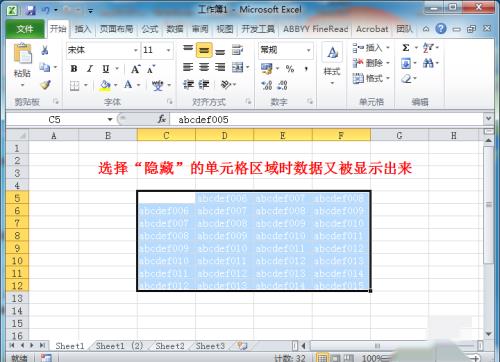Open the number format dropdown
This screenshot has width=500, height=362.
(309, 50)
